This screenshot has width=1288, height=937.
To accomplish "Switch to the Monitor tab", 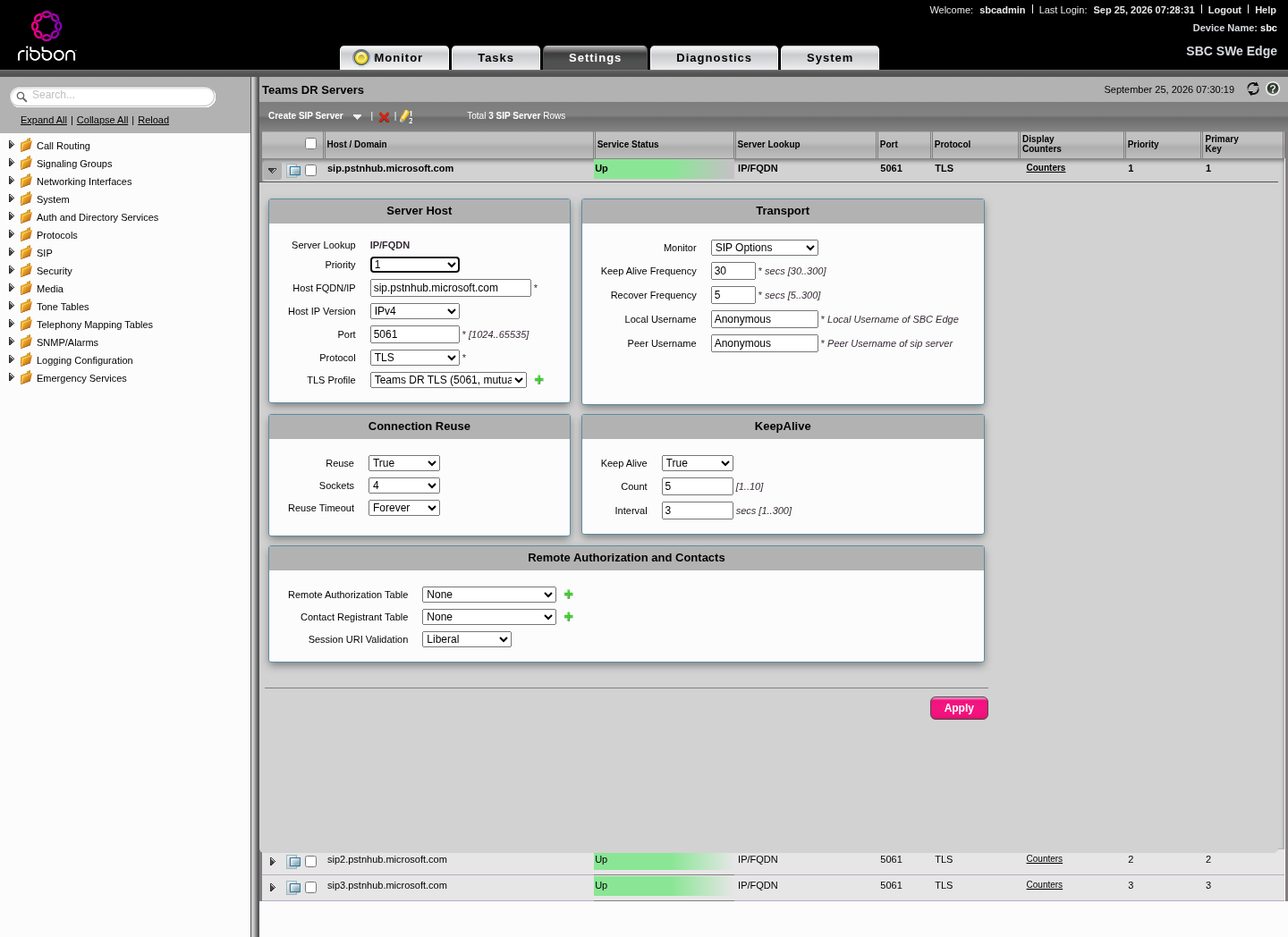I will 394,57.
